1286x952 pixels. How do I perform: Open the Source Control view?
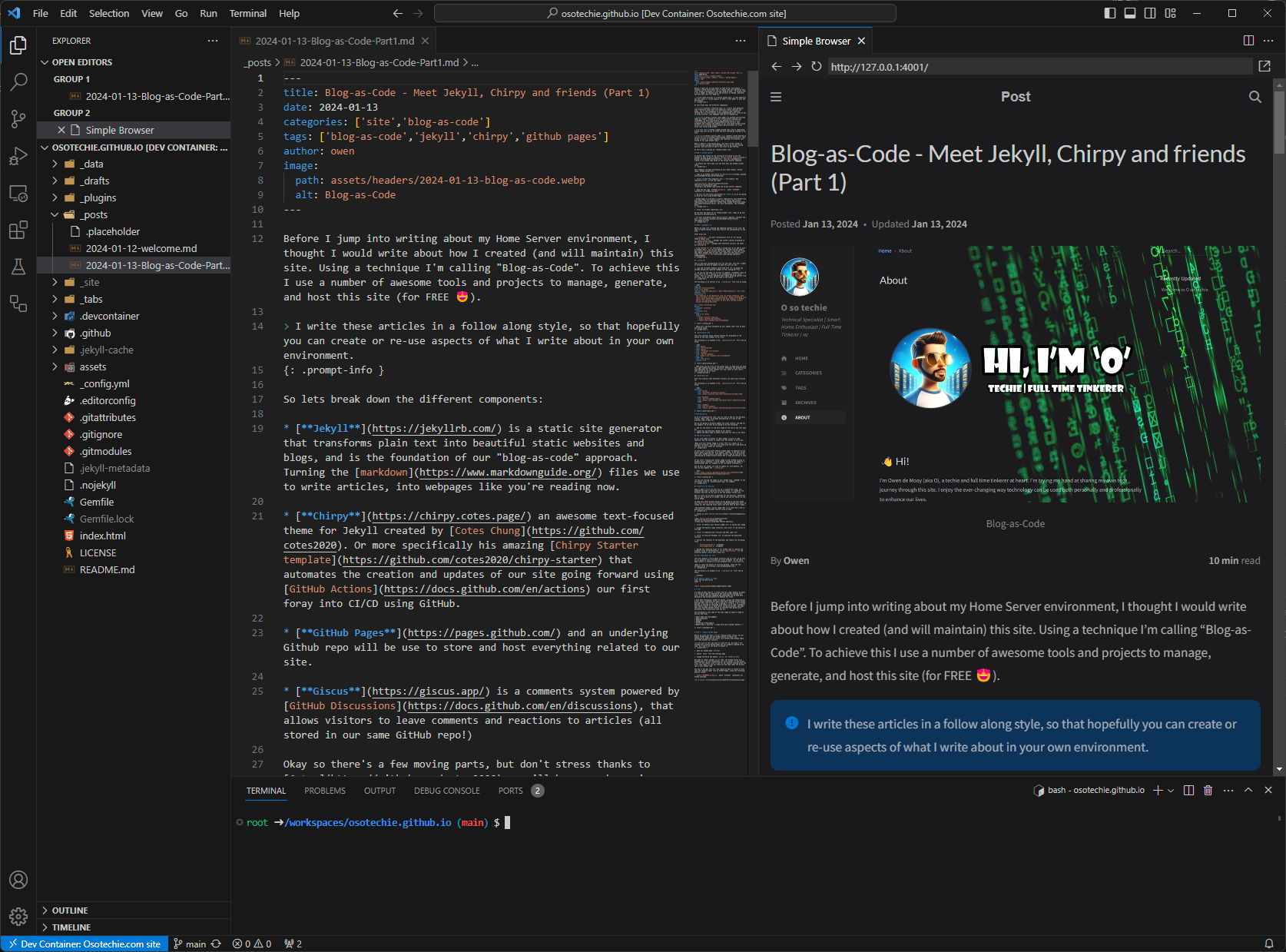pos(18,118)
